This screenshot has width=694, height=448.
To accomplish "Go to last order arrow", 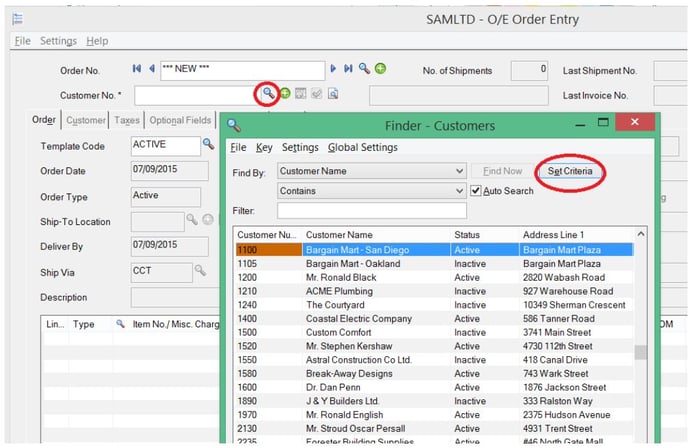I will (348, 69).
